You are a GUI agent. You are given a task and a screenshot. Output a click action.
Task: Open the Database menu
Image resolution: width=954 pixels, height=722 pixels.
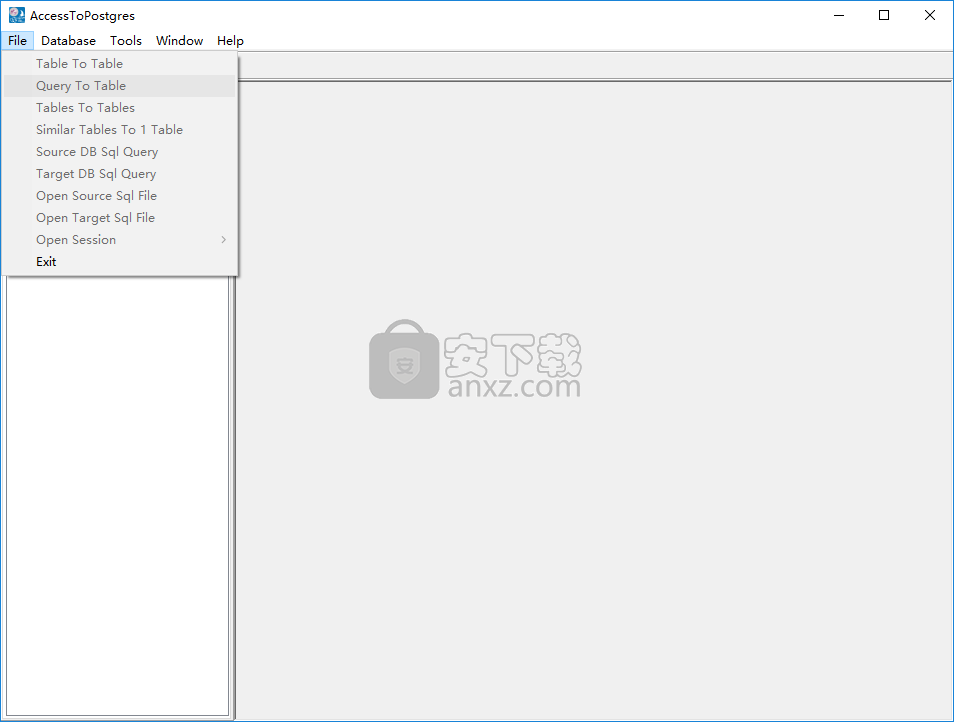(68, 41)
